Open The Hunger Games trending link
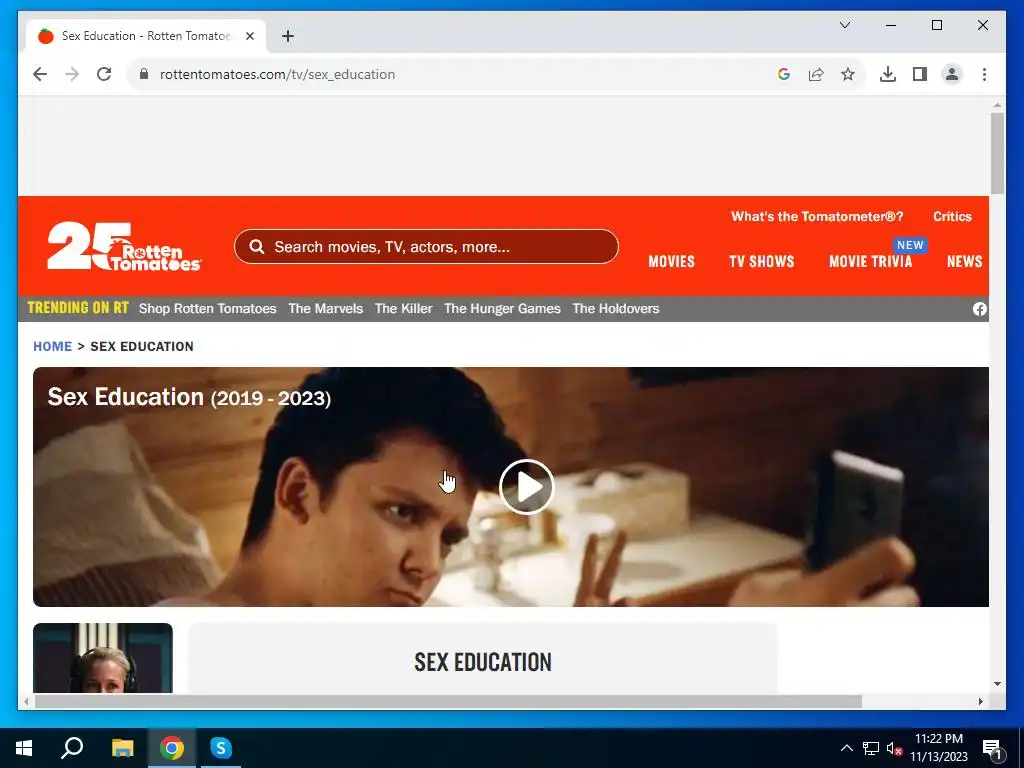Screen dimensions: 1024x768 (502, 308)
